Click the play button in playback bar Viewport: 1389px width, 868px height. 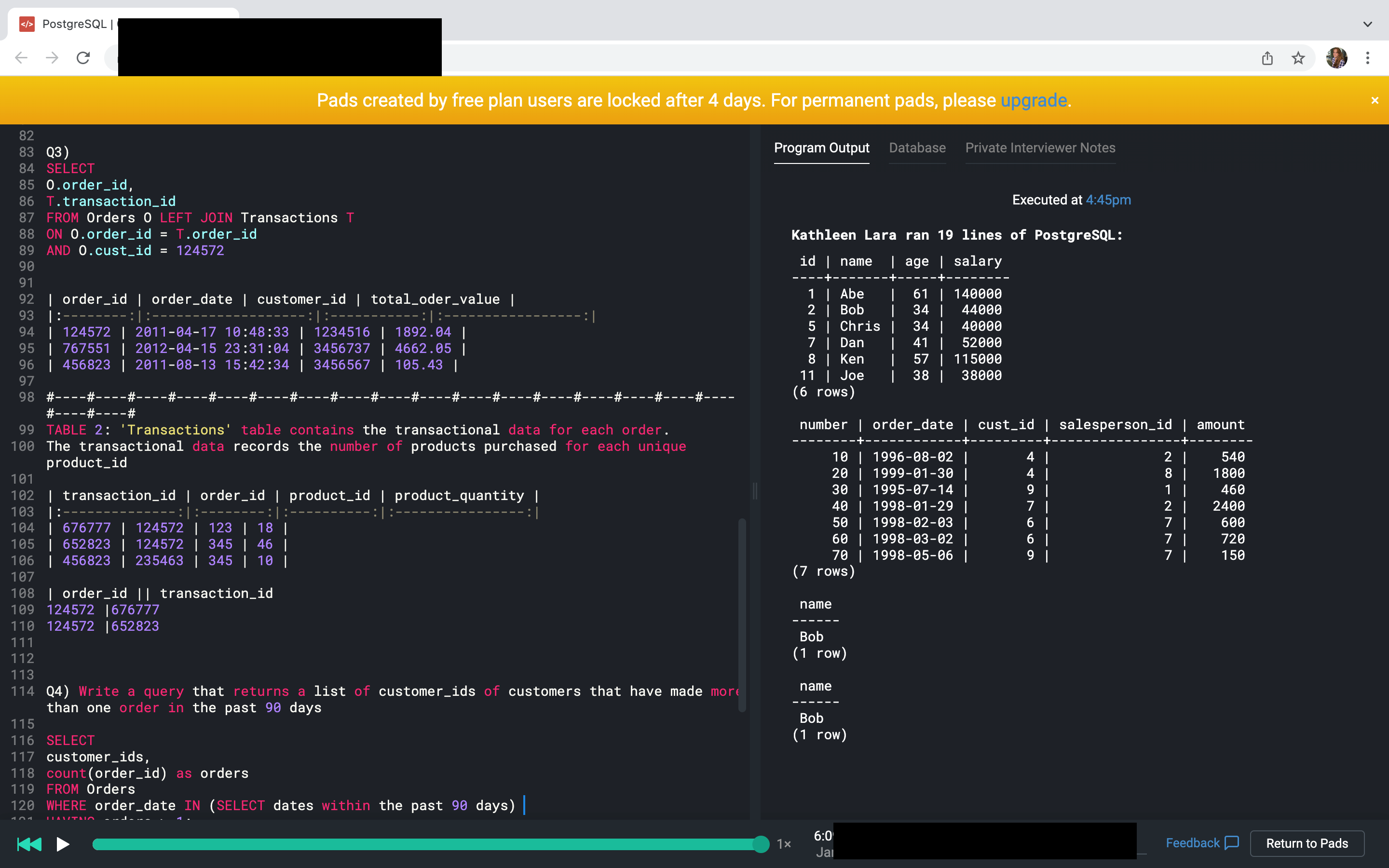(63, 844)
